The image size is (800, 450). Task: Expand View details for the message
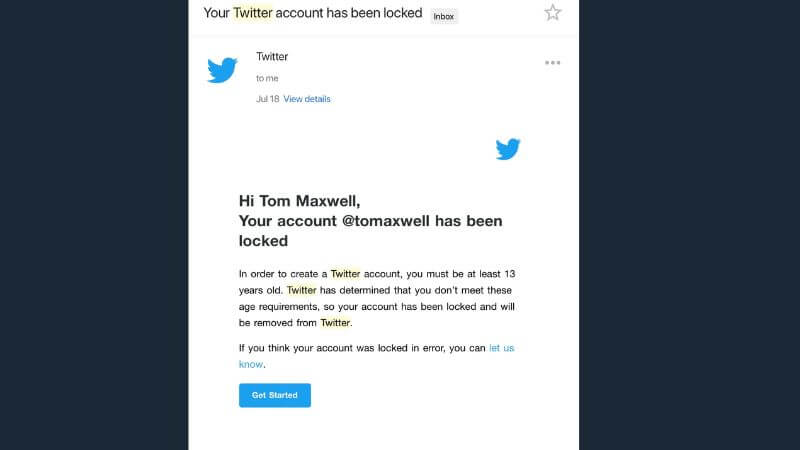307,99
